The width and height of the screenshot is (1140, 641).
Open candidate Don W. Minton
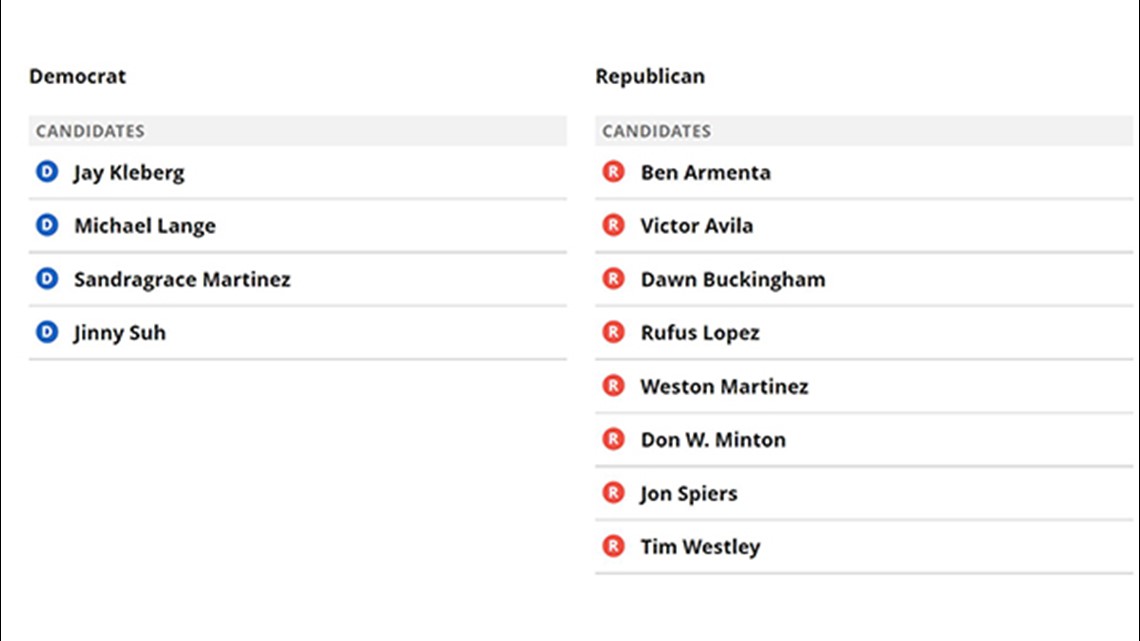pyautogui.click(x=712, y=440)
